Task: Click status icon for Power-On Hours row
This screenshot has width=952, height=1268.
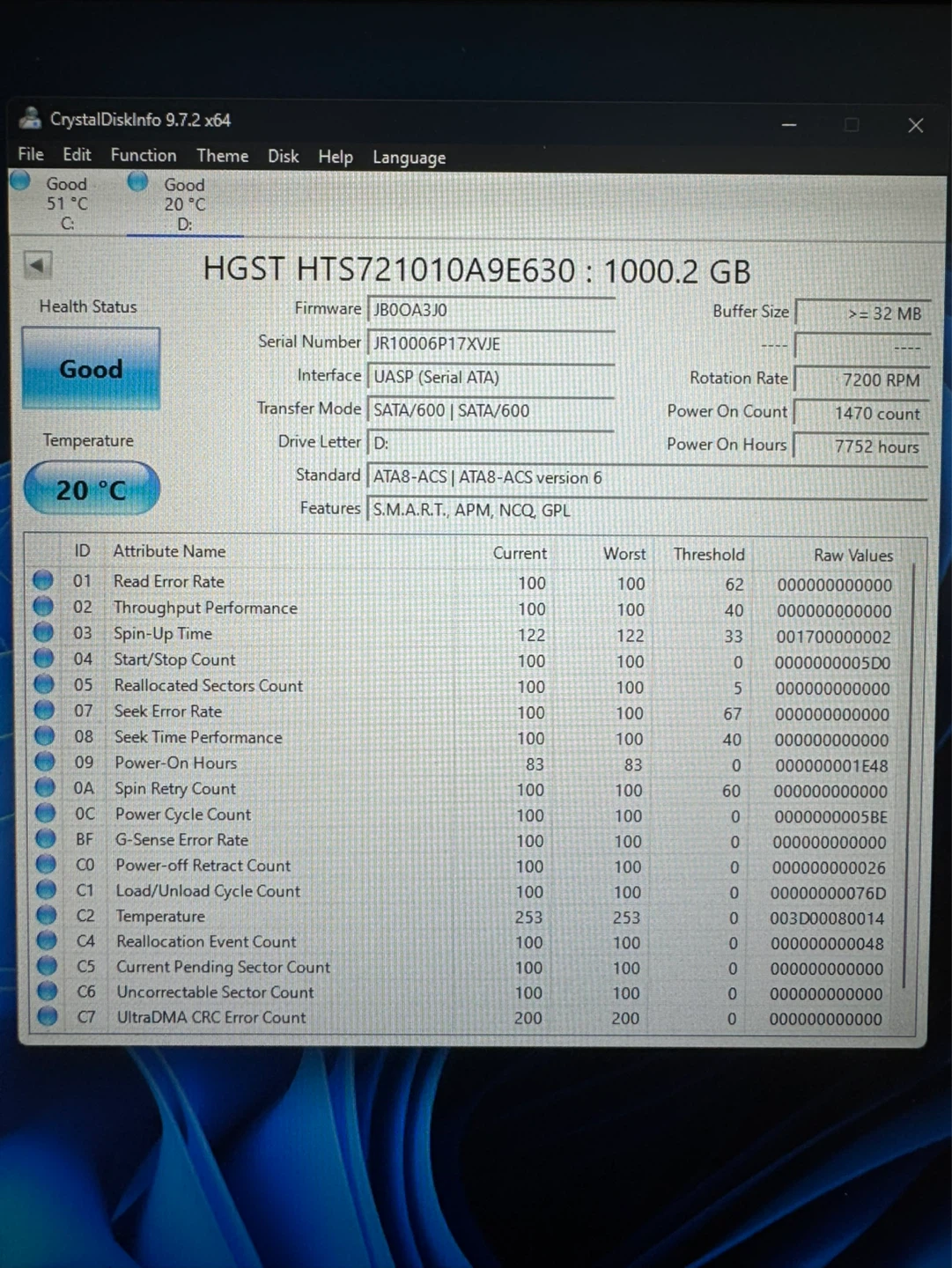Action: pyautogui.click(x=46, y=762)
